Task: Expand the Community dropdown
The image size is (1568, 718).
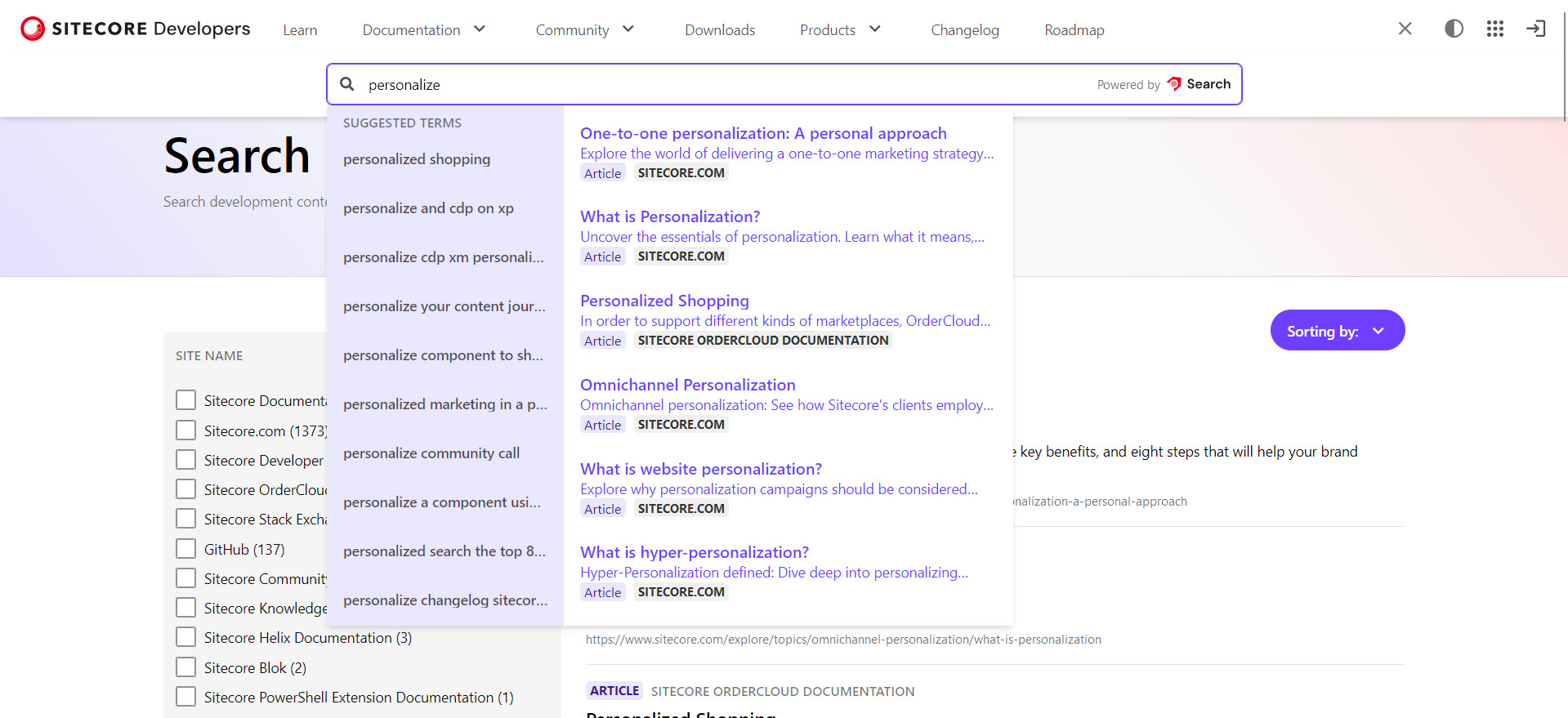Action: (x=585, y=30)
